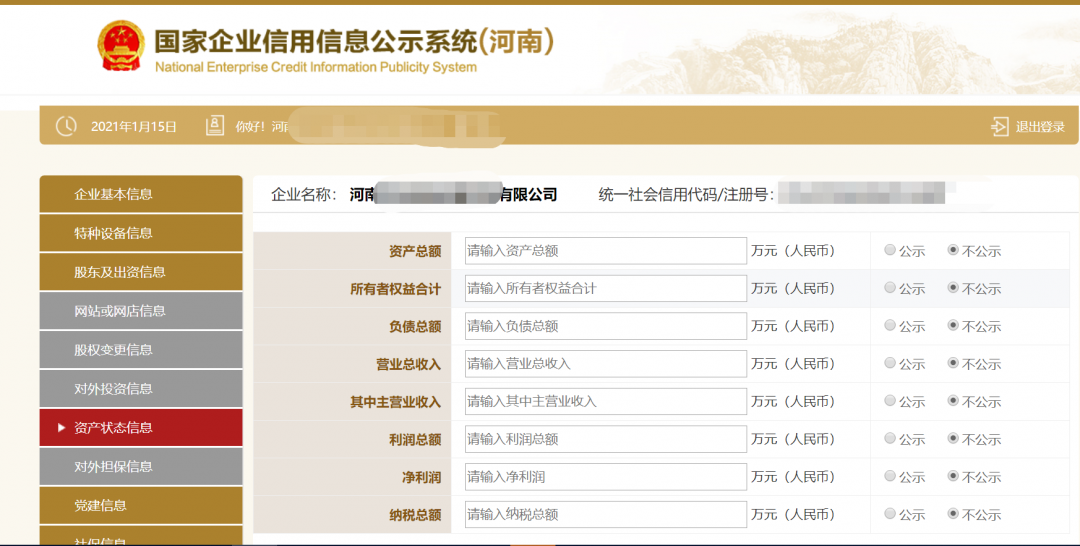The height and width of the screenshot is (546, 1080).
Task: Set 负债总额 to 公示
Action: pyautogui.click(x=890, y=325)
